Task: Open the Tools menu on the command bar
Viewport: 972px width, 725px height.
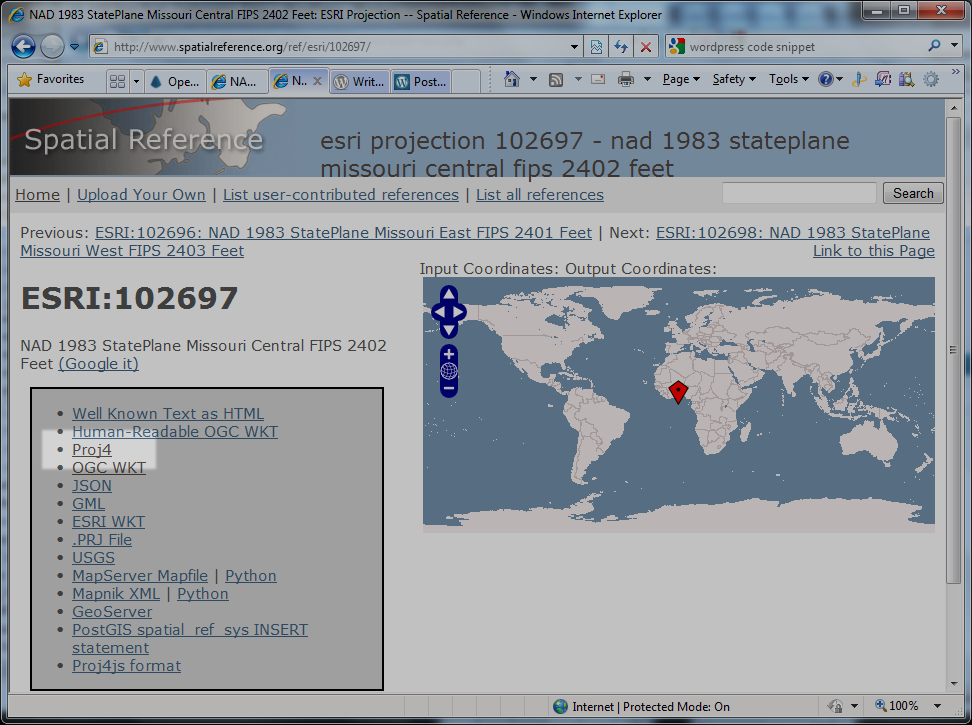Action: coord(787,78)
